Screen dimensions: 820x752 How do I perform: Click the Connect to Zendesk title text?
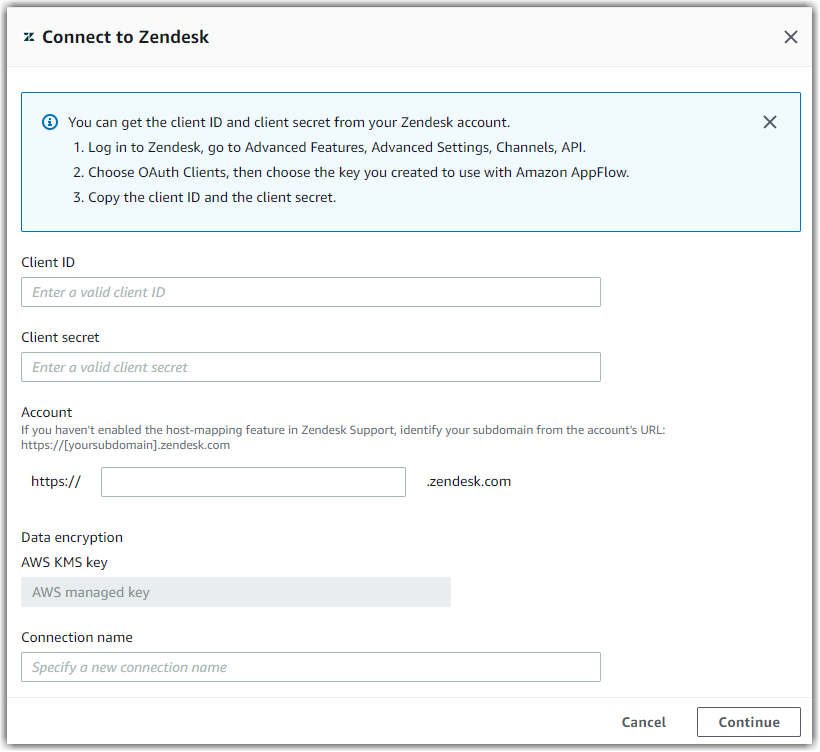click(x=125, y=36)
